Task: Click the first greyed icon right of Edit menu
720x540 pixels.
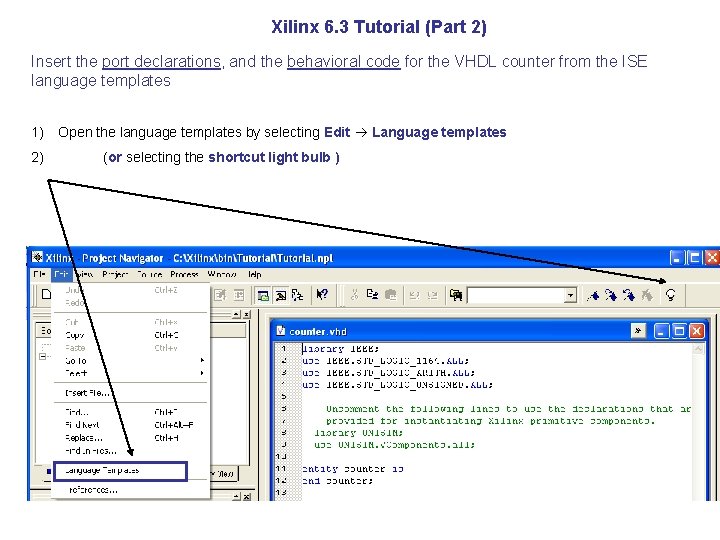Action: pos(220,295)
